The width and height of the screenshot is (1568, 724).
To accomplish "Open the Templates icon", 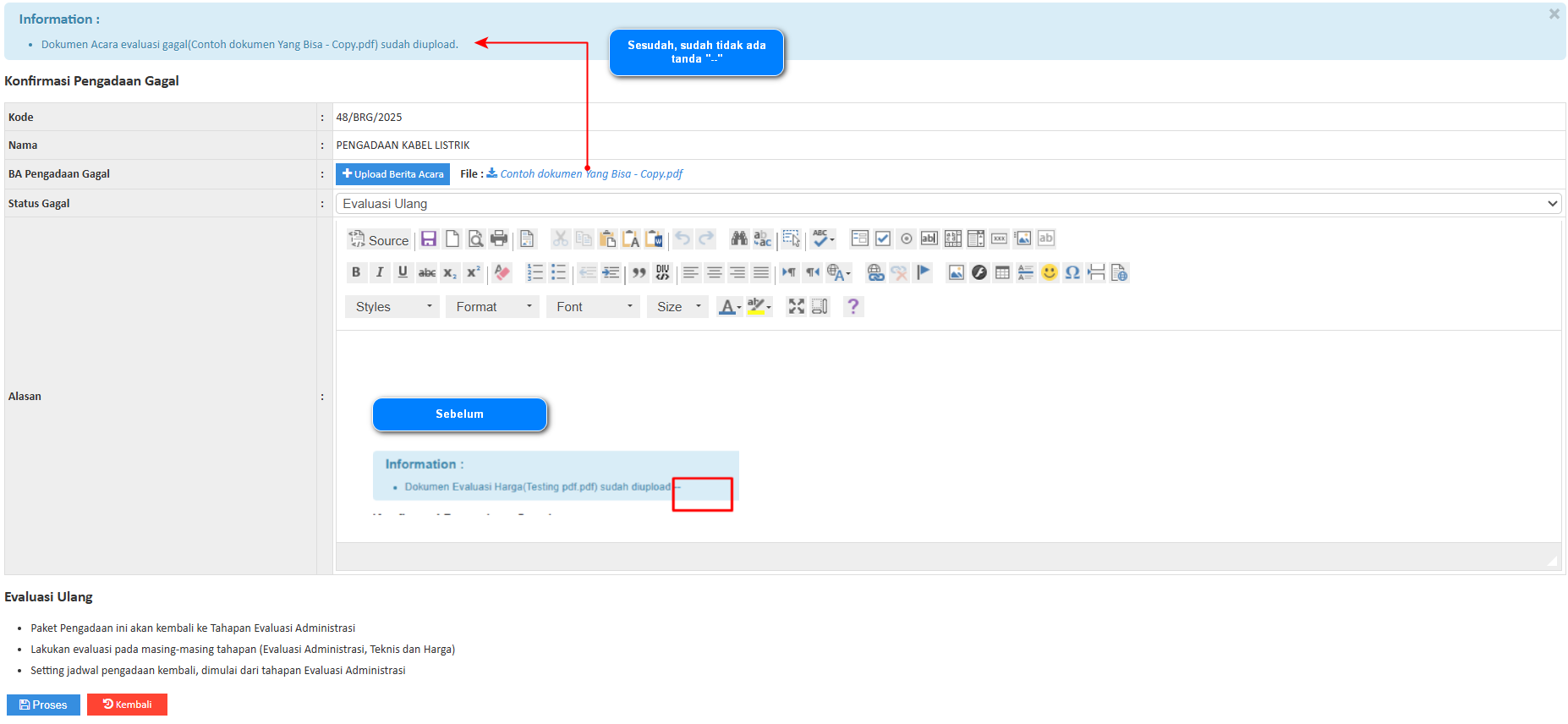I will pyautogui.click(x=527, y=239).
